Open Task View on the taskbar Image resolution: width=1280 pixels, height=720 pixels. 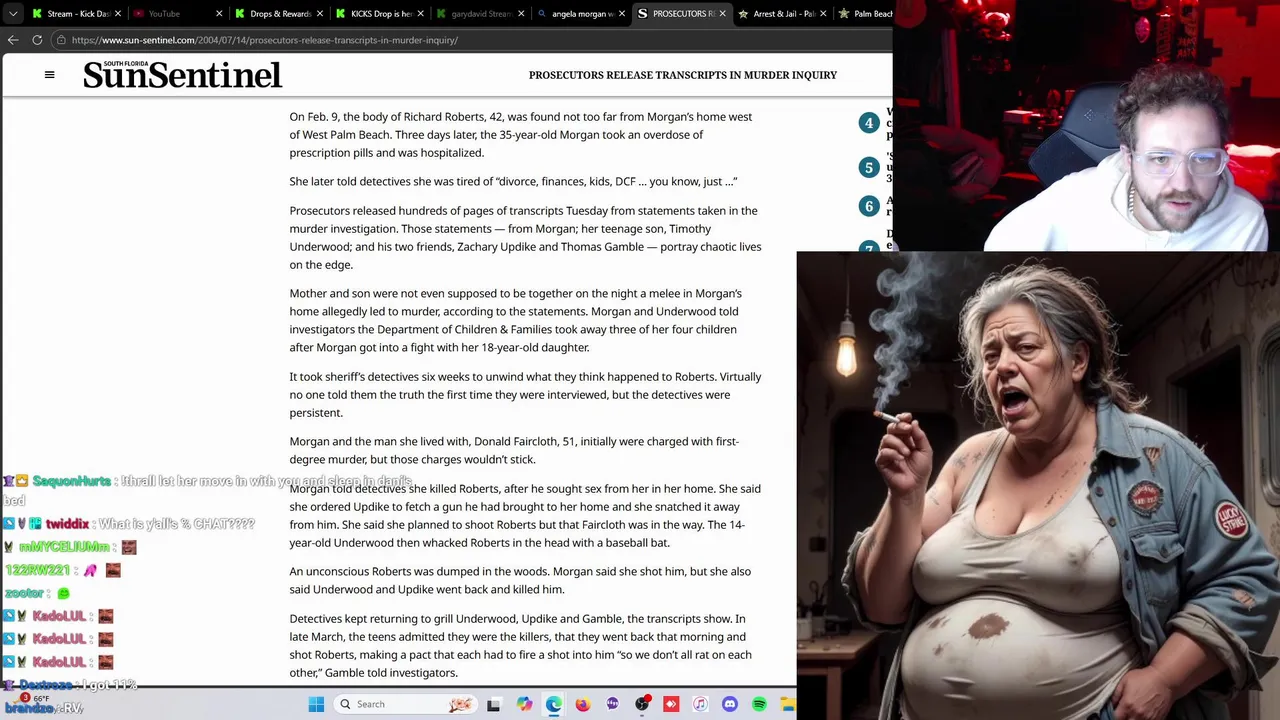coord(493,704)
